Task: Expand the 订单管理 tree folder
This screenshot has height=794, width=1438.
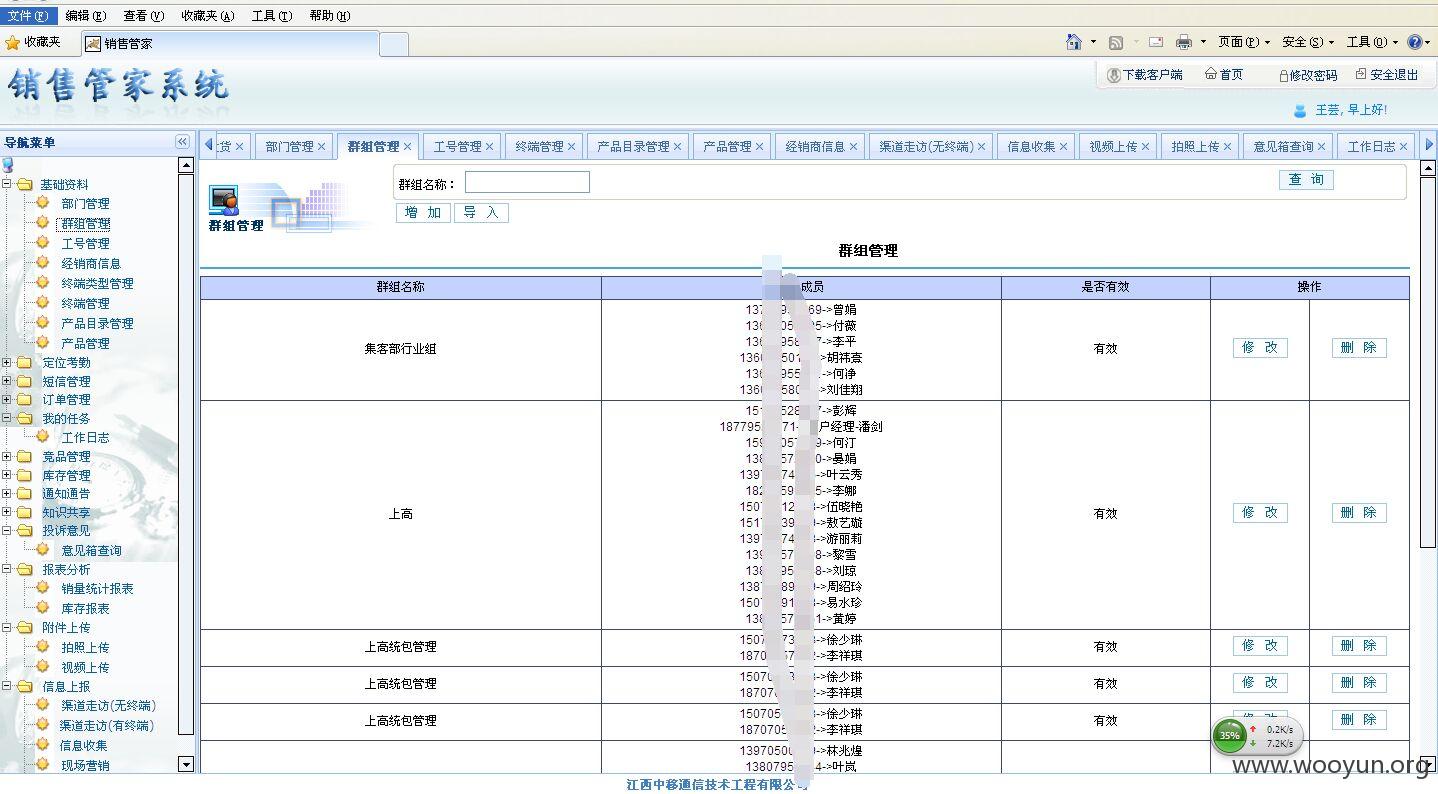Action: [7, 400]
